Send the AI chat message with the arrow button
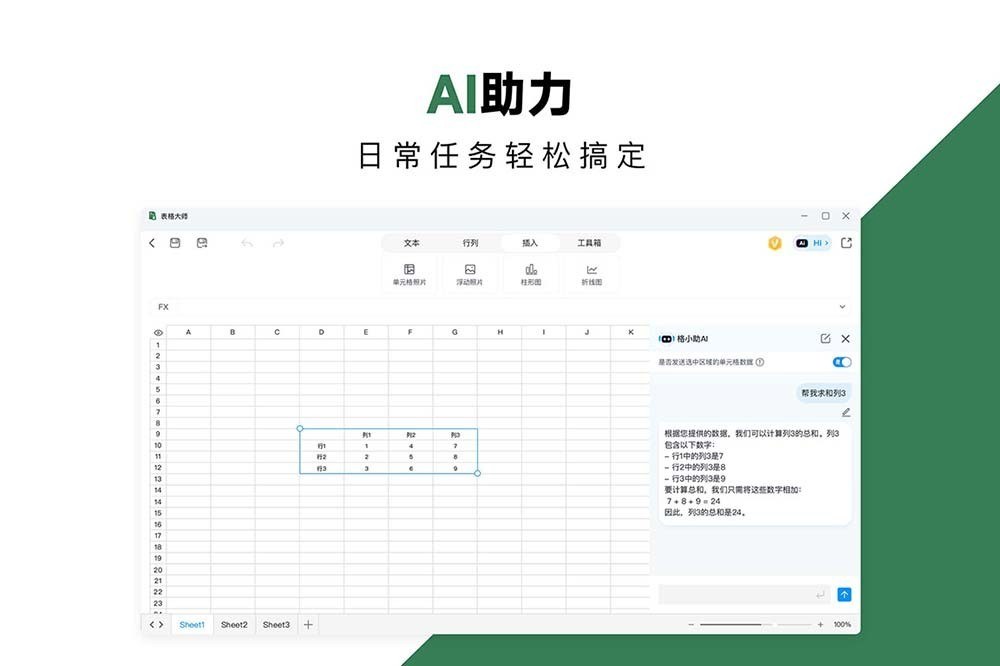Screen dimensions: 1000x666 (x=843, y=593)
